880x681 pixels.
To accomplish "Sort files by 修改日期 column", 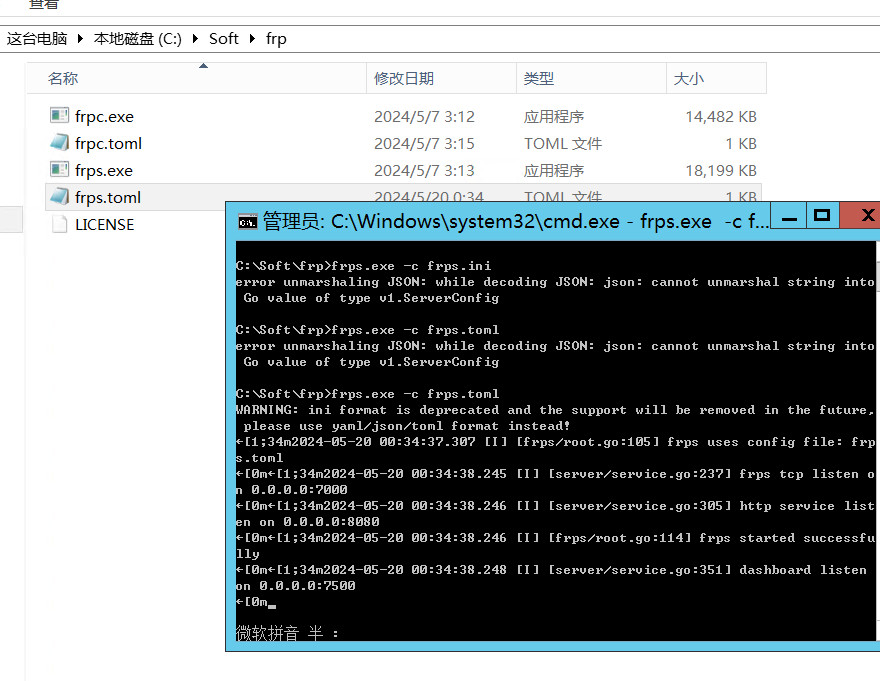I will tap(441, 78).
